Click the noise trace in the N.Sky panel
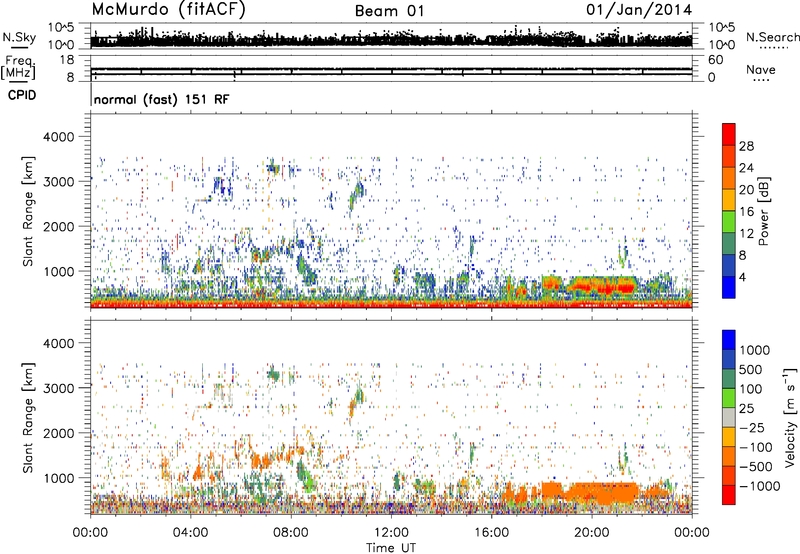800x554 pixels. click(391, 40)
